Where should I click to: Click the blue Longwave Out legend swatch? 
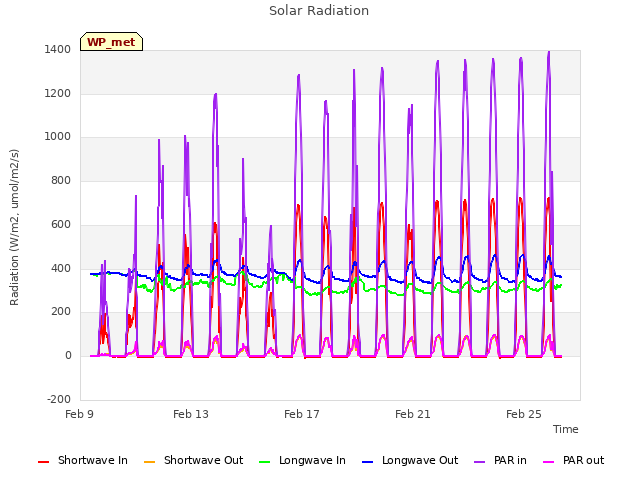click(x=368, y=462)
